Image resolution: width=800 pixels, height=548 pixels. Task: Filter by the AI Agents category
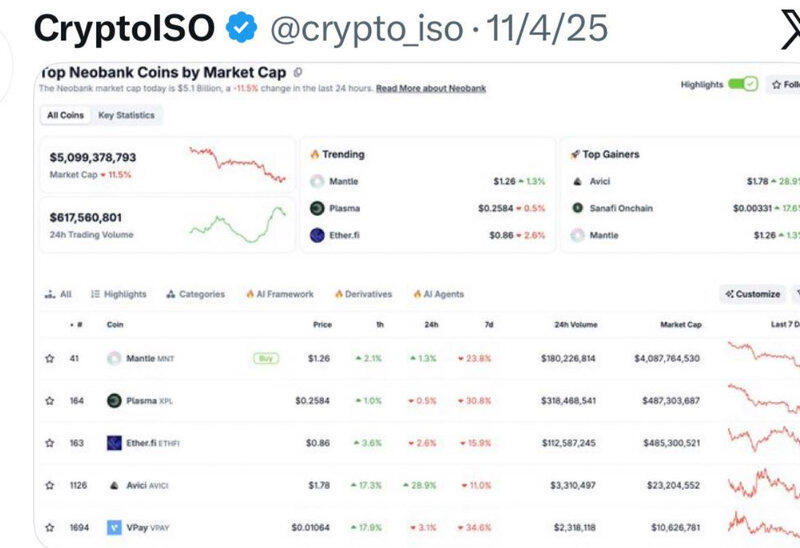(x=439, y=294)
